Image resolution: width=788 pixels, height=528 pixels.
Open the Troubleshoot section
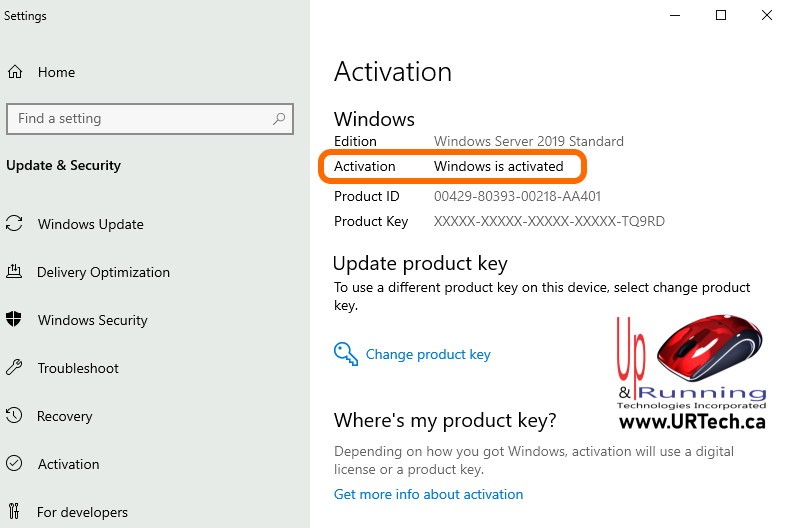pyautogui.click(x=78, y=368)
